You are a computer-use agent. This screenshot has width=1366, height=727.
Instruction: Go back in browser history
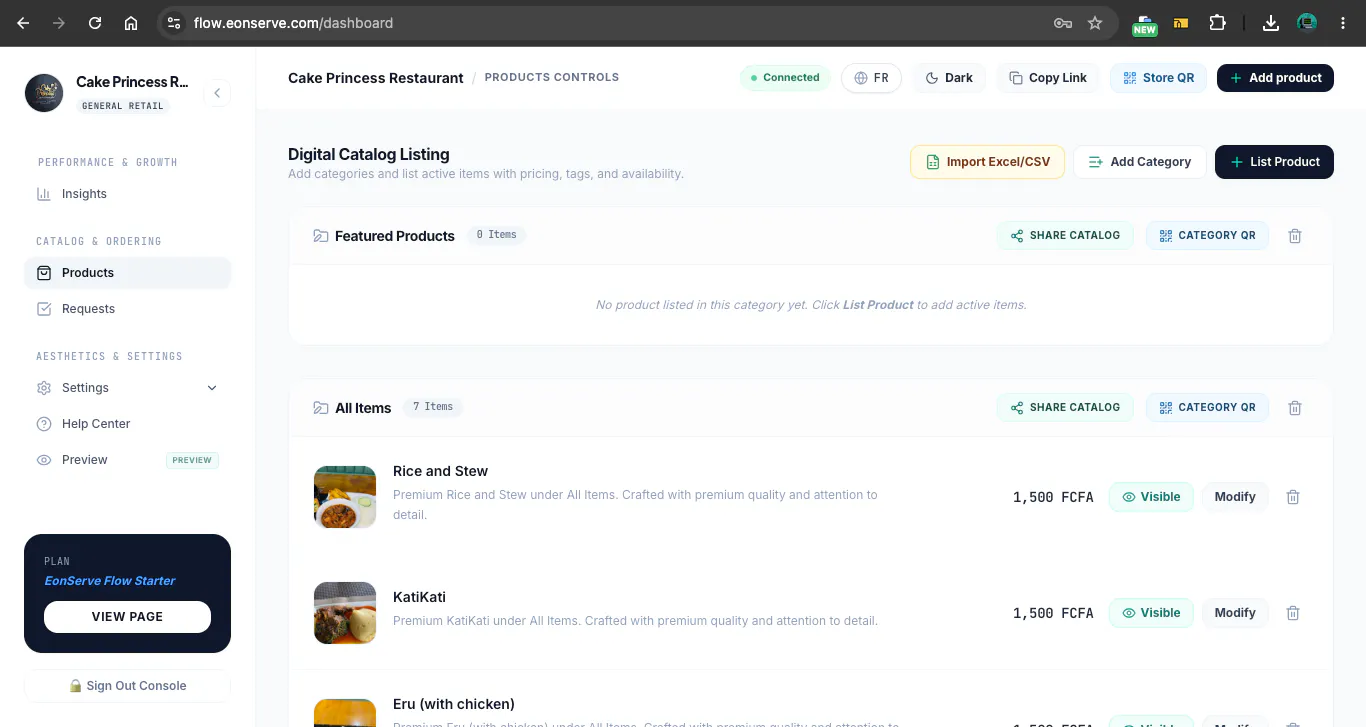coord(23,22)
